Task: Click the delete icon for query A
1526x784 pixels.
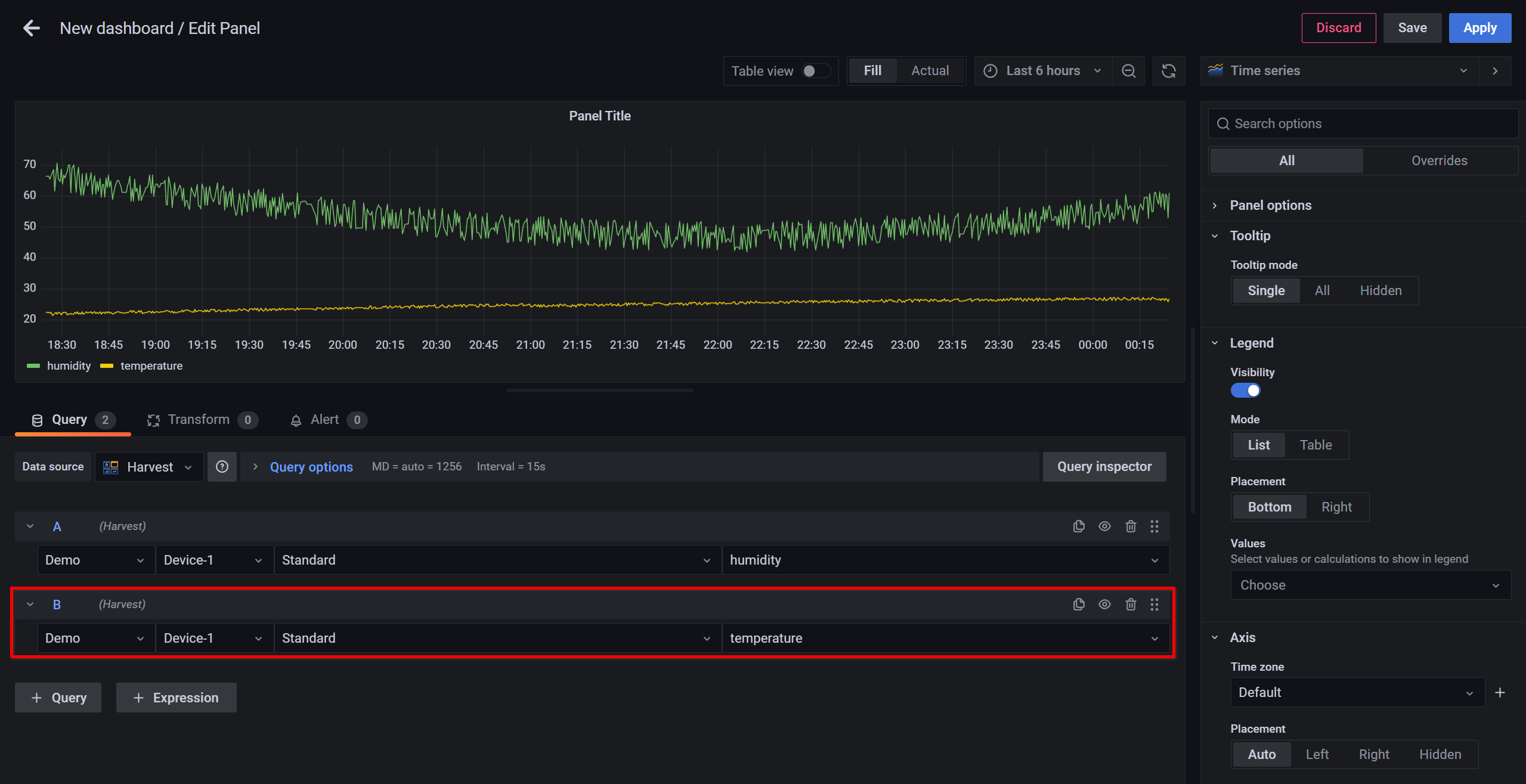Action: point(1131,526)
